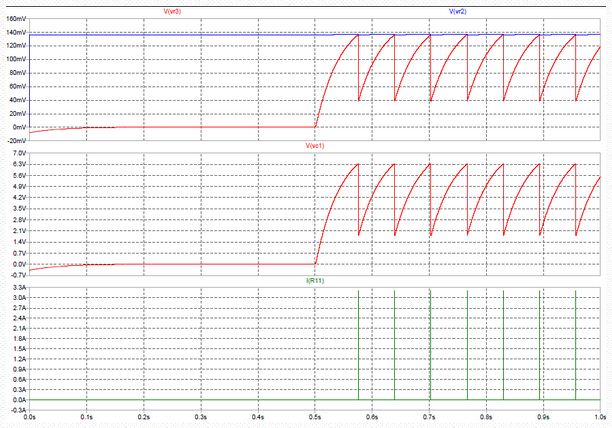
Task: Click the V(vr3) trace label
Action: [171, 10]
